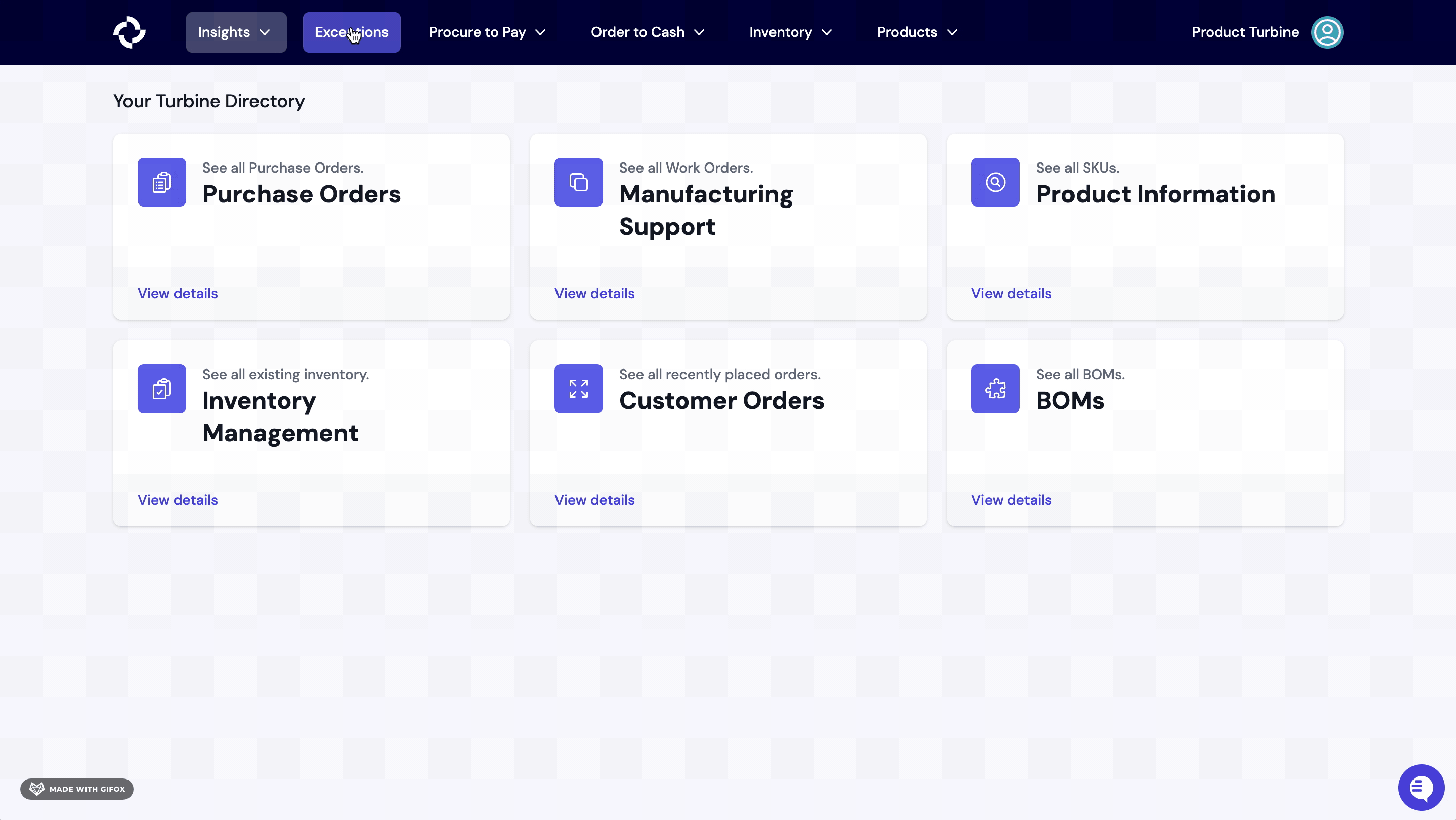Open the user profile avatar
This screenshot has height=820, width=1456.
(x=1326, y=32)
